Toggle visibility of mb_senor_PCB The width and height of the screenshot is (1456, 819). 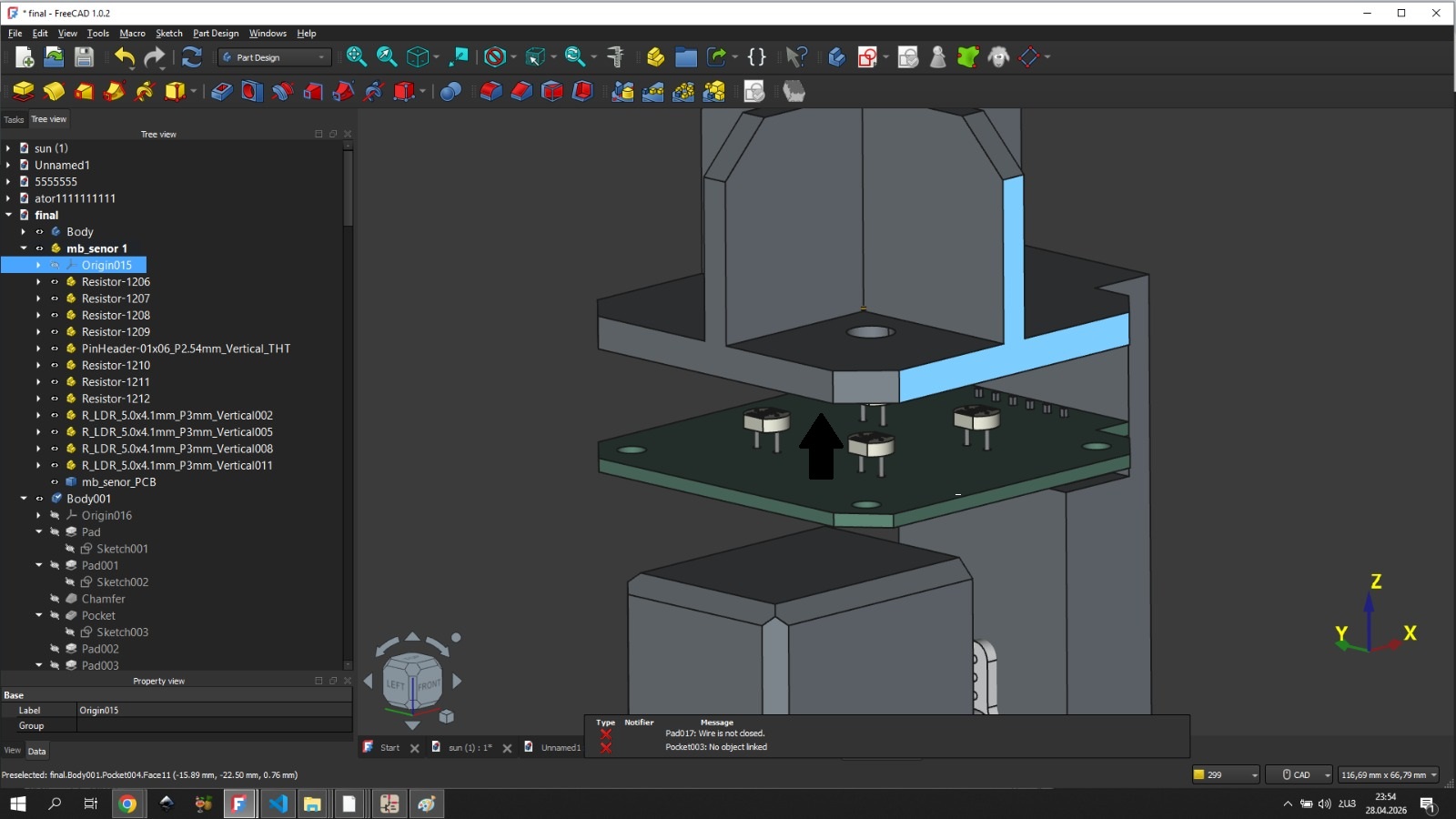click(55, 482)
